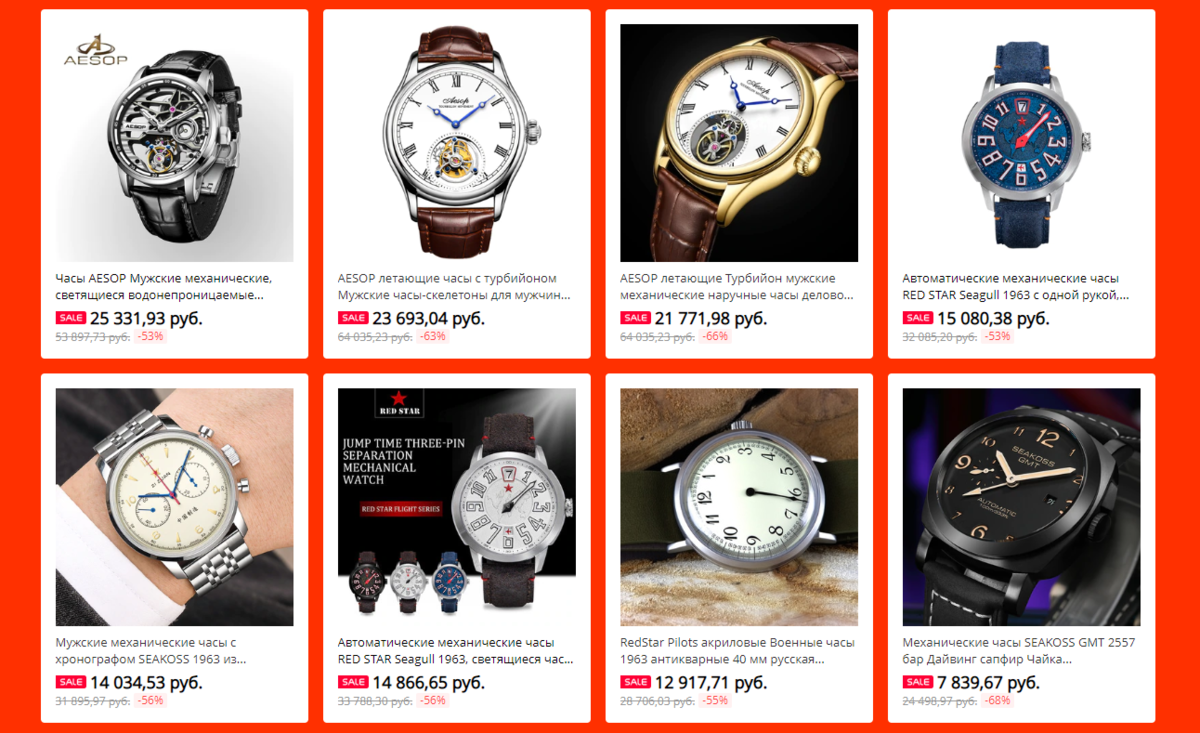This screenshot has height=733, width=1200.
Task: Click the SALE badge beside 23 693,04 руб.
Action: [353, 318]
